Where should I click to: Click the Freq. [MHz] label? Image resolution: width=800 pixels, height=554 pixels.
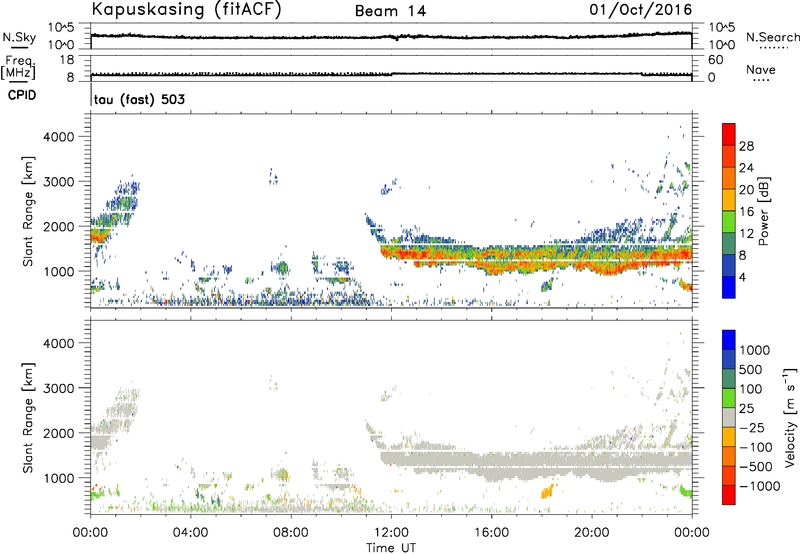coord(19,67)
